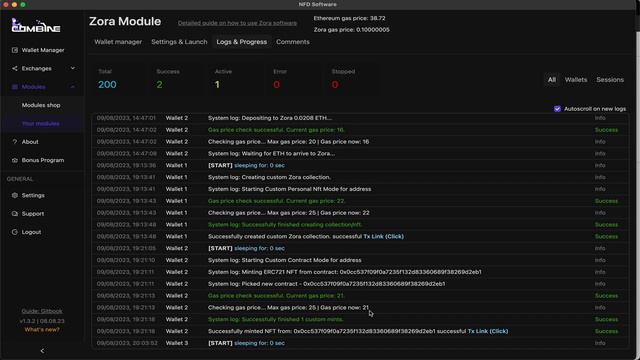The width and height of the screenshot is (640, 360).
Task: Open the Wallet manager tab
Action: tap(118, 42)
